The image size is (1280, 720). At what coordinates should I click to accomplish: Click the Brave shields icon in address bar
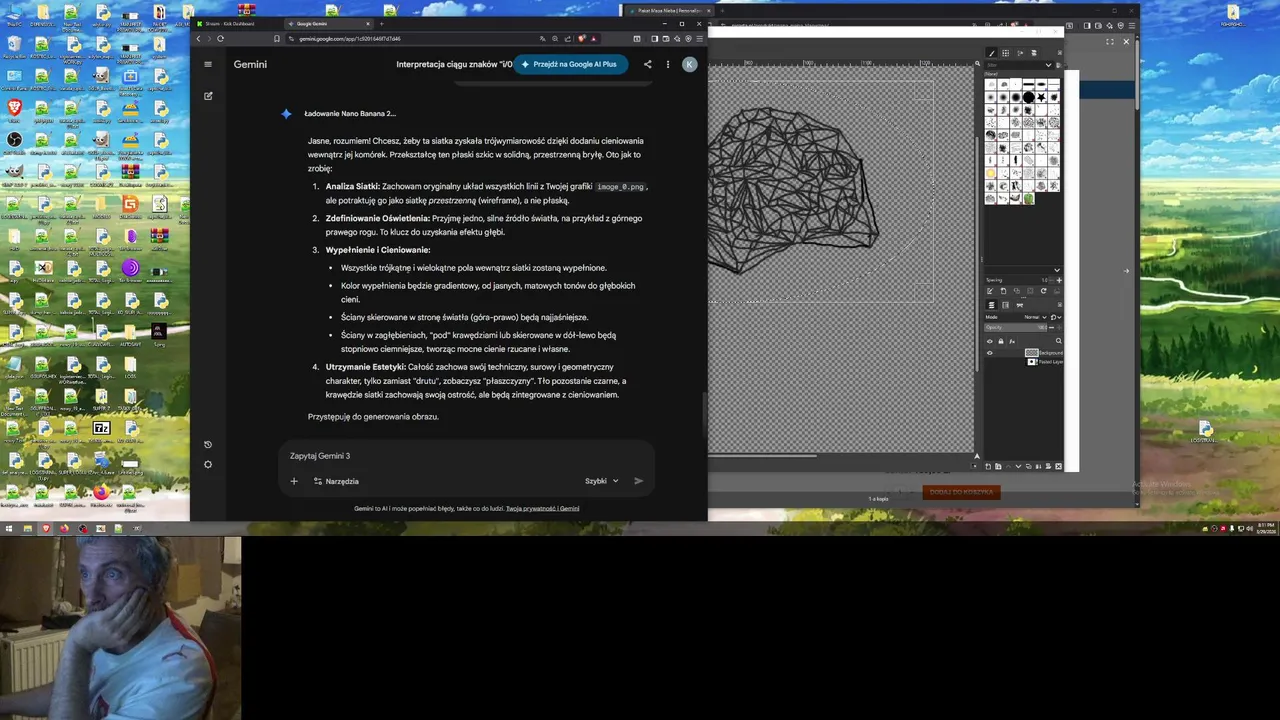(582, 38)
